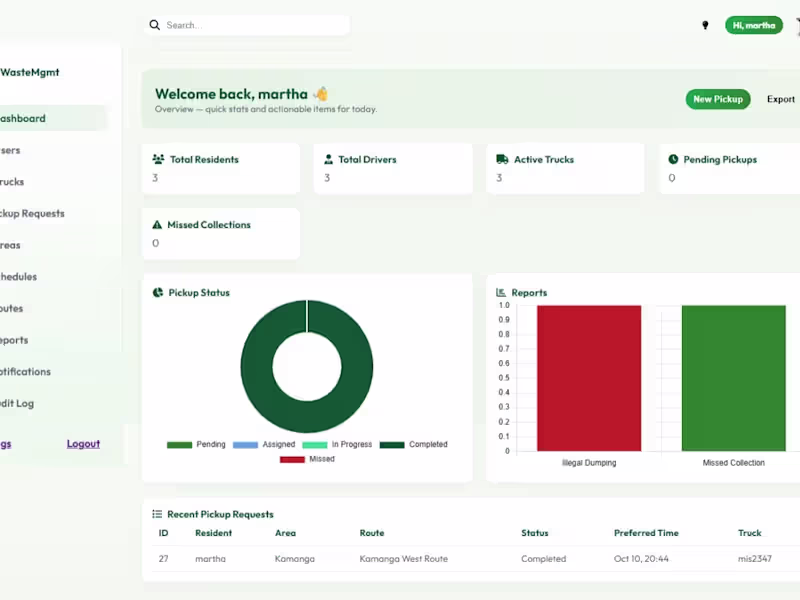Click the lightbulb icon in the top bar
This screenshot has height=600, width=800.
pos(705,24)
